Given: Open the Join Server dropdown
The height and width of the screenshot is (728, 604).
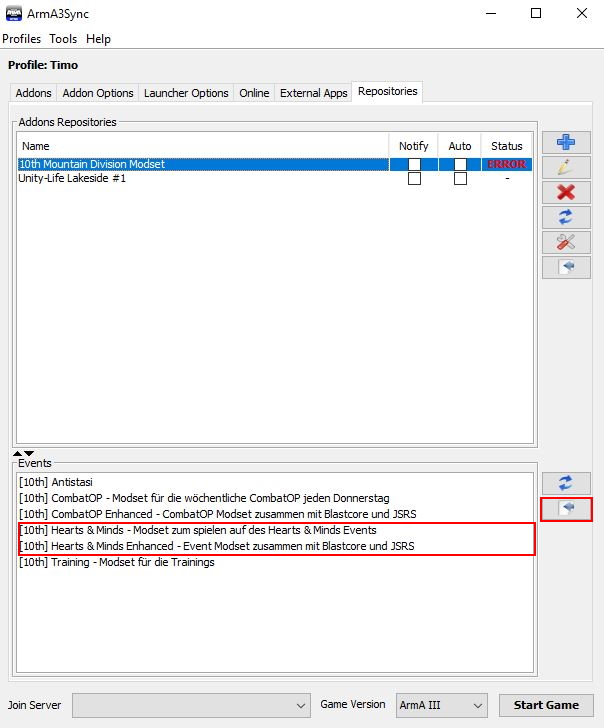Looking at the screenshot, I should coord(191,705).
